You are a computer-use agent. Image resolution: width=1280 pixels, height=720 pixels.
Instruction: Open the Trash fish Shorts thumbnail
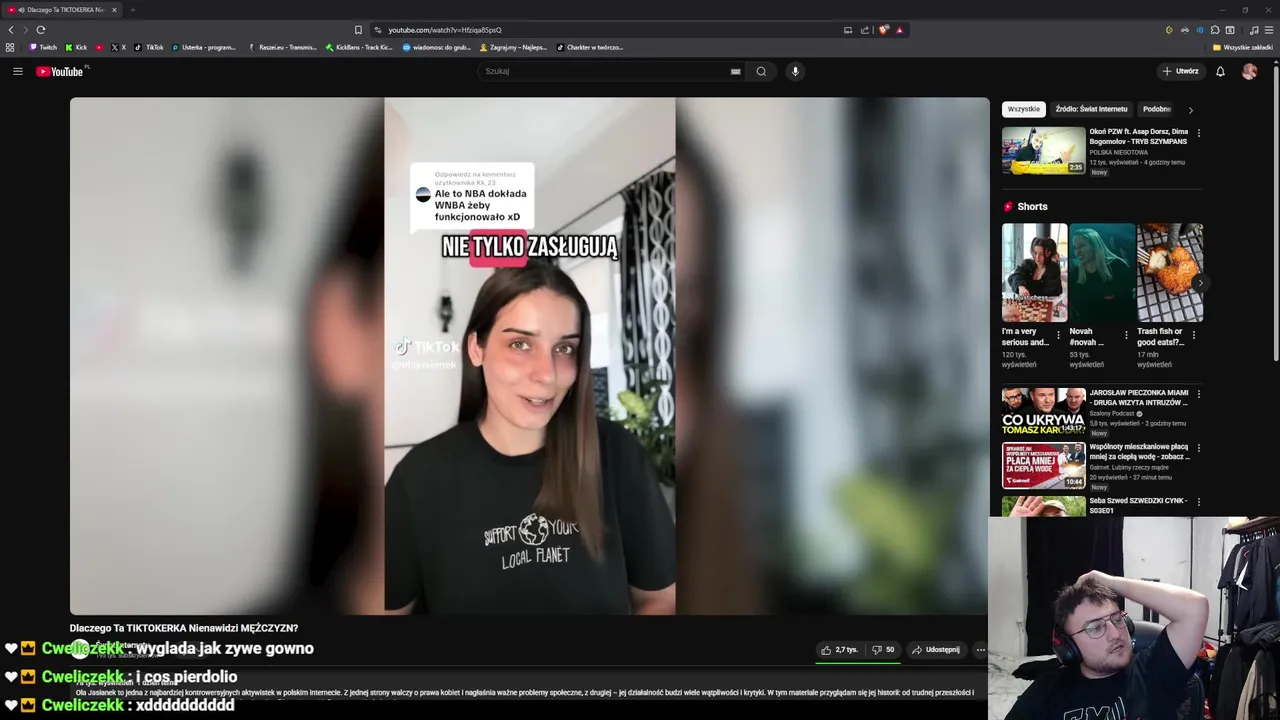(x=1170, y=272)
